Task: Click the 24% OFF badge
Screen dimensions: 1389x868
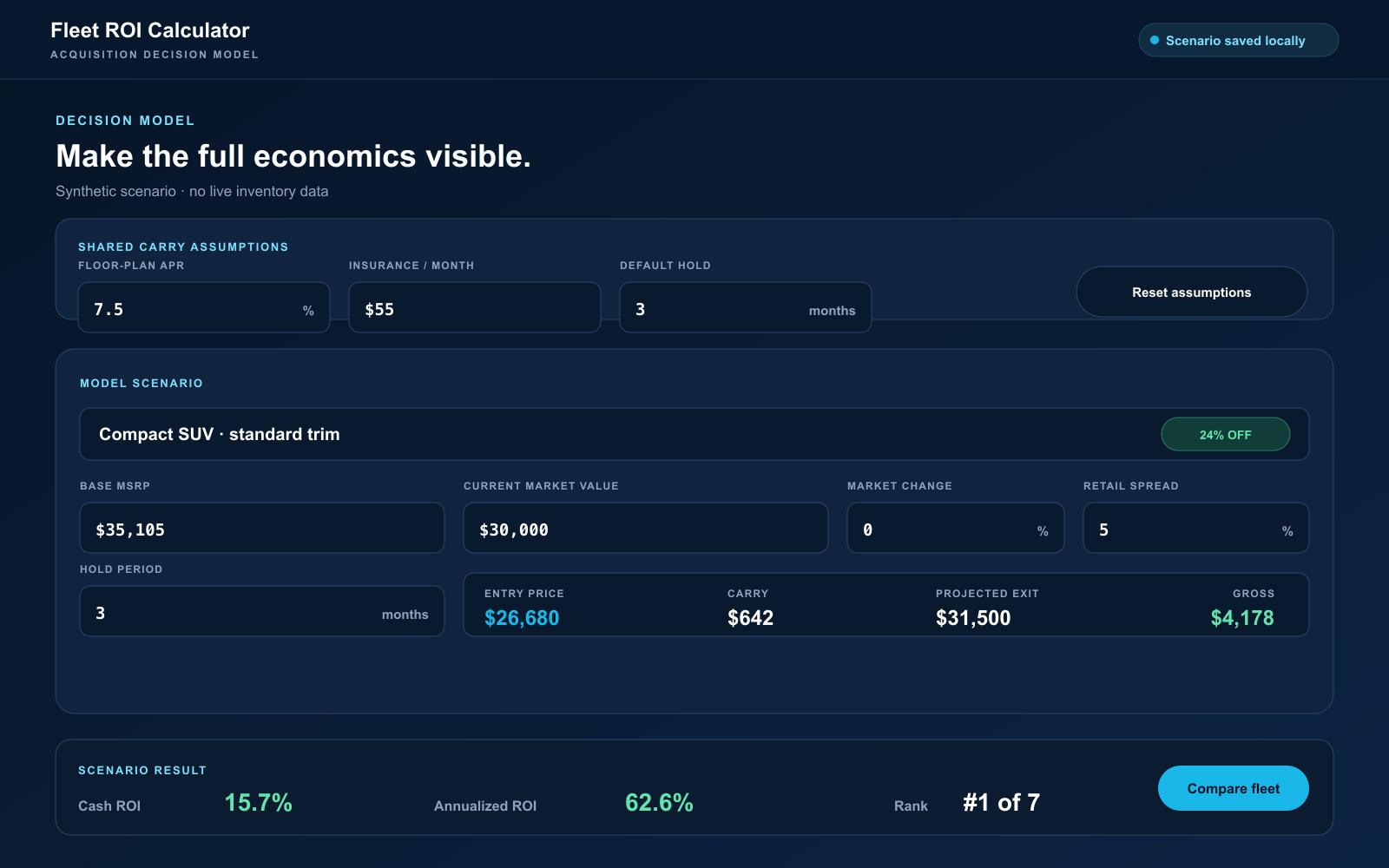Action: 1225,435
